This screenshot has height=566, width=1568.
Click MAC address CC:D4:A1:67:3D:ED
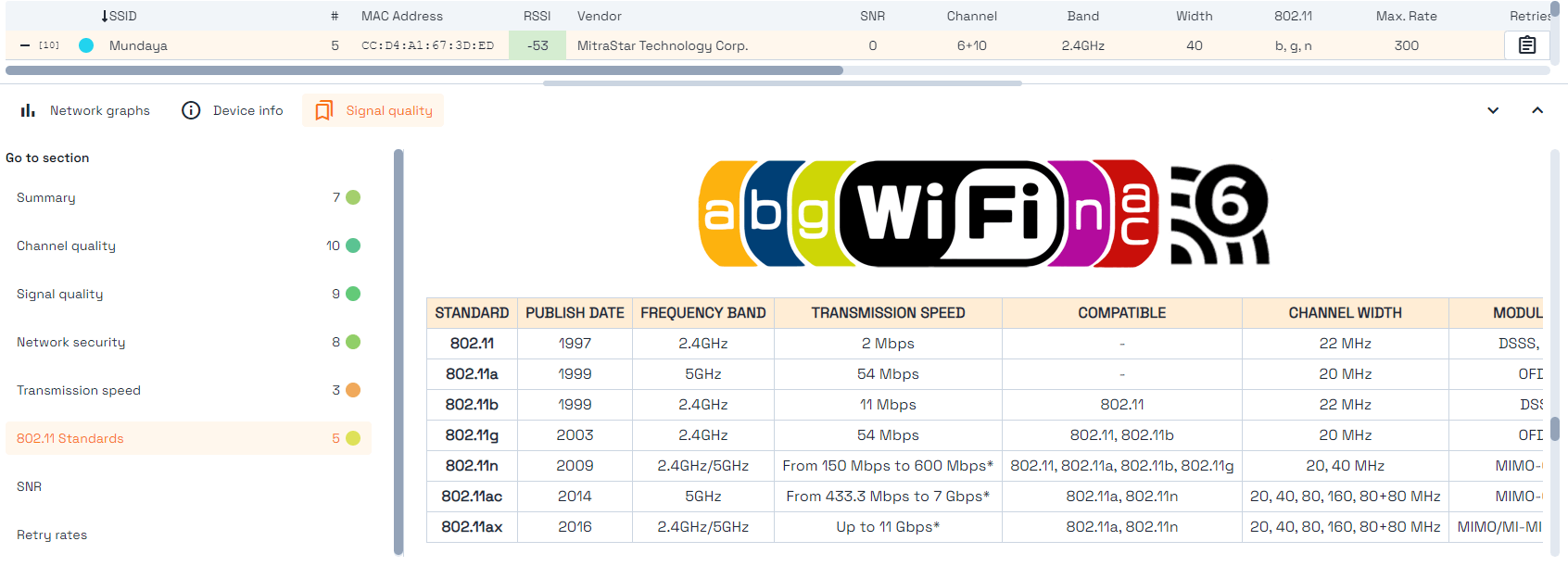click(427, 45)
